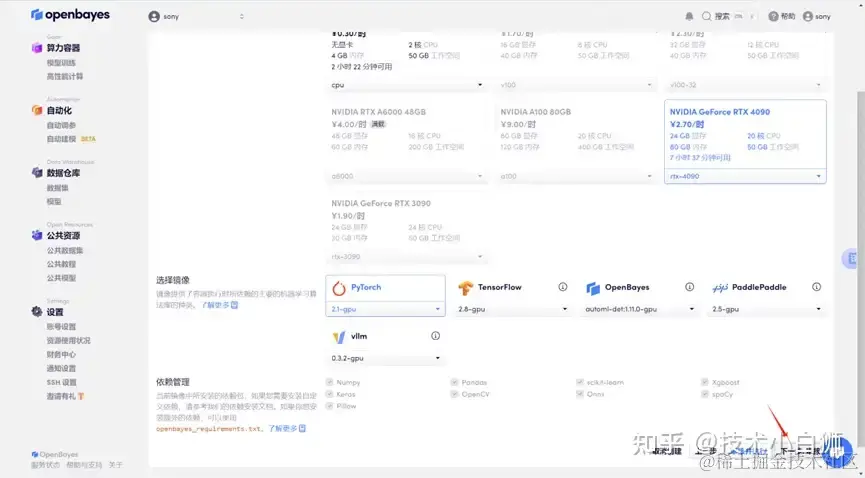Click 帮助与支持 in the footer
Viewport: 865px width, 478px height.
[x=84, y=465]
